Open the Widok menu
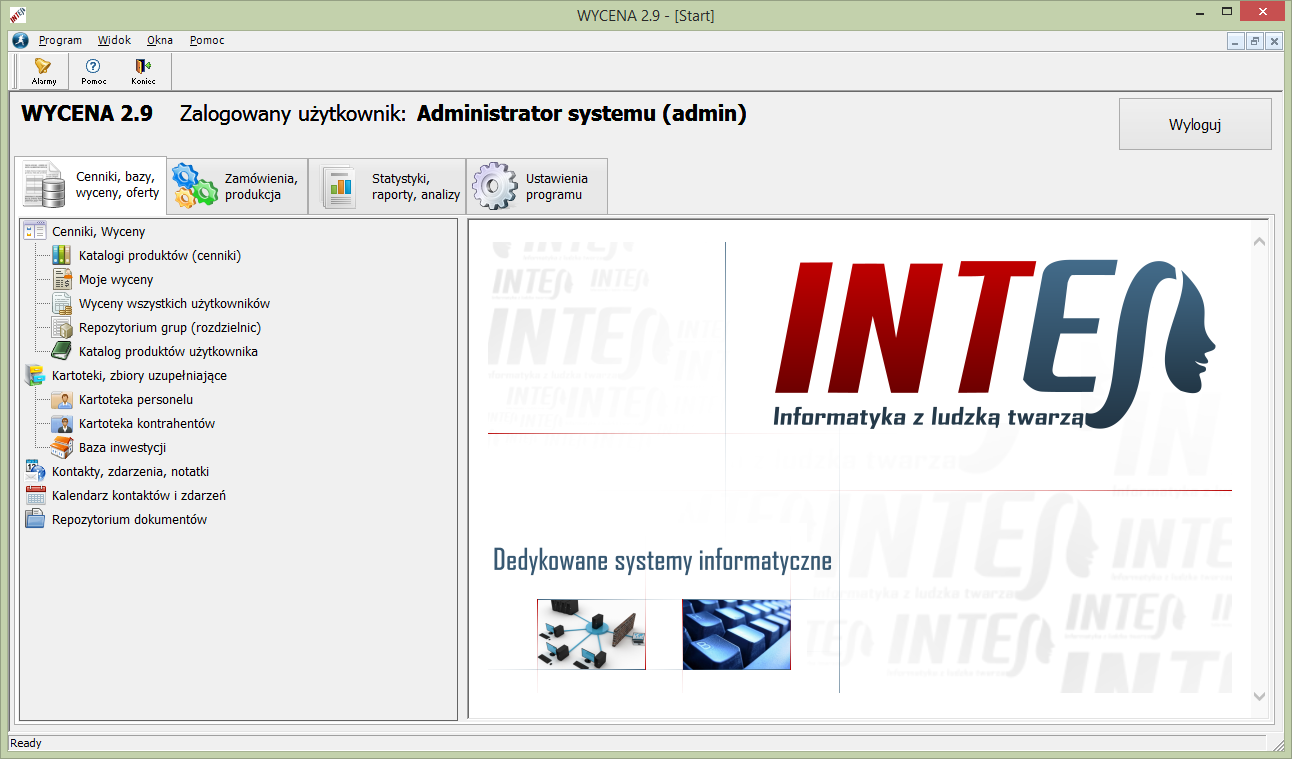 tap(114, 41)
